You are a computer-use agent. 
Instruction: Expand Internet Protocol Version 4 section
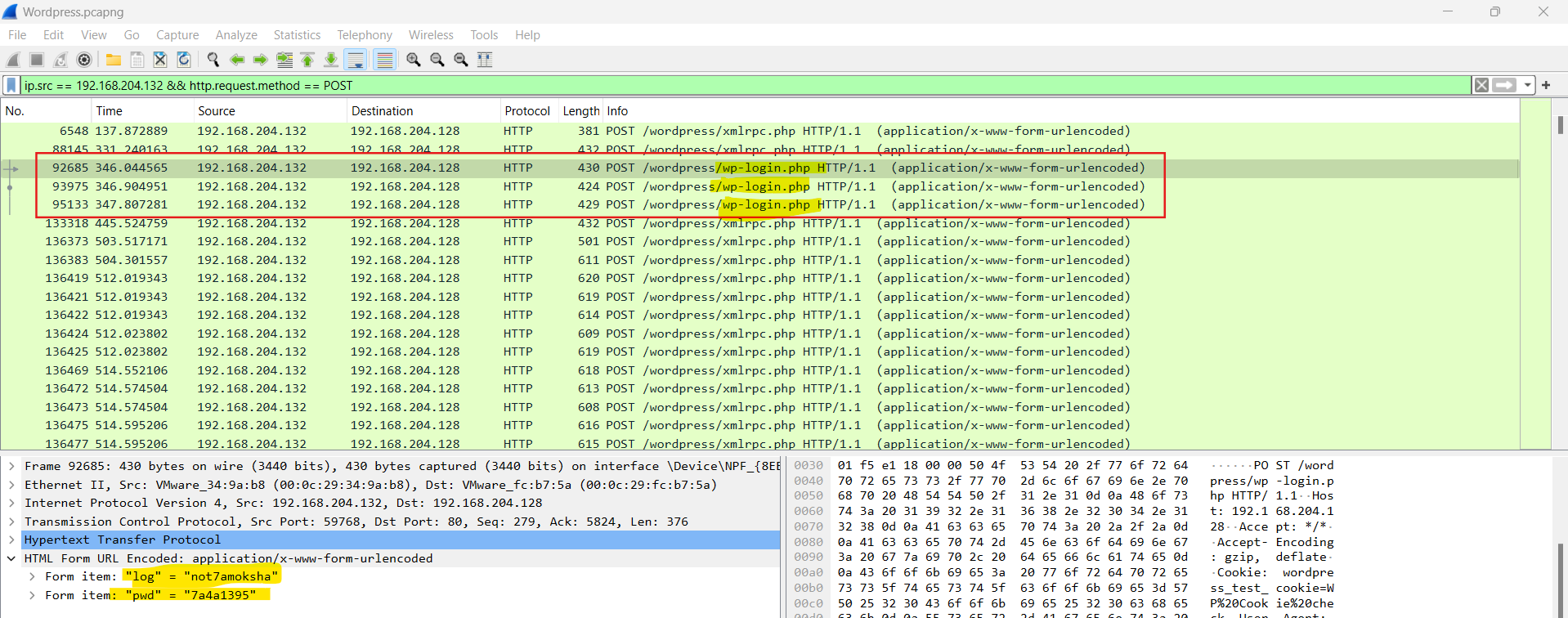pos(11,503)
